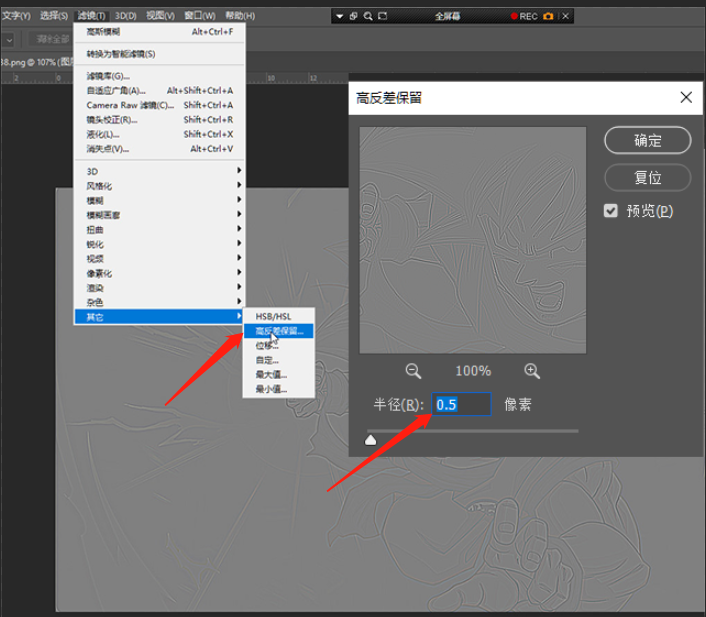706x617 pixels.
Task: Click the 半径 radius input field
Action: [x=461, y=404]
